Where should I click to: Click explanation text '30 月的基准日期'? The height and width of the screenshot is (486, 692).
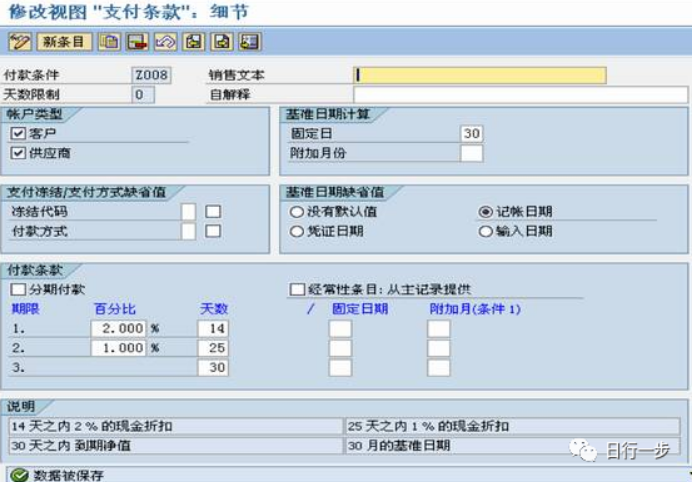399,445
